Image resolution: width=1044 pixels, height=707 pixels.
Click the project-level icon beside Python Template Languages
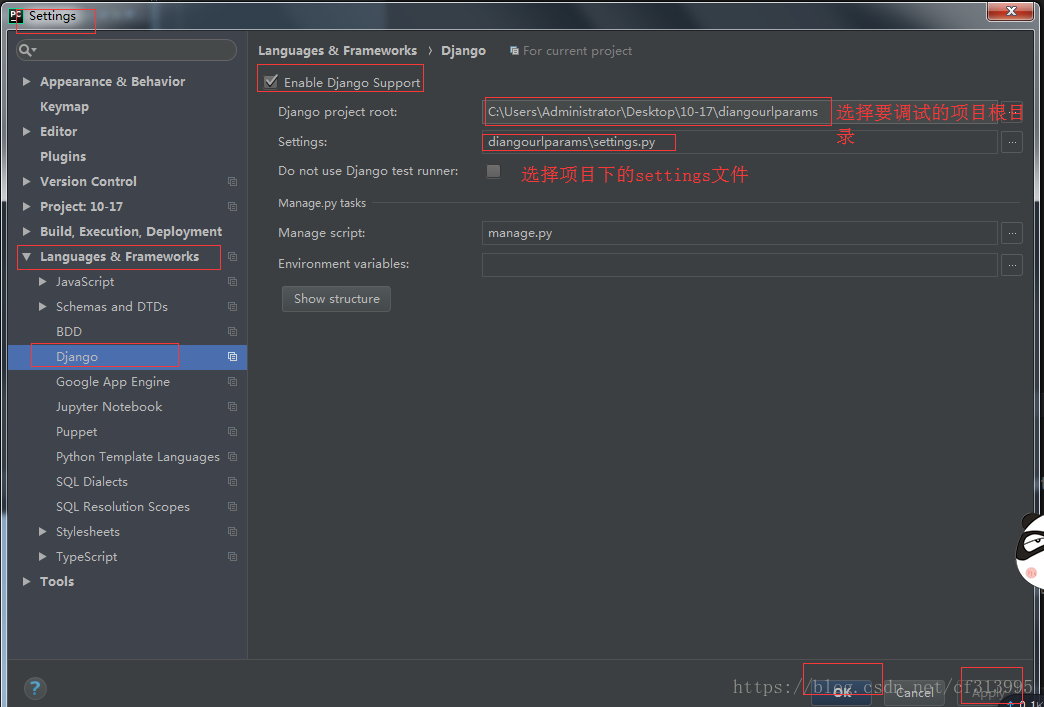click(232, 457)
